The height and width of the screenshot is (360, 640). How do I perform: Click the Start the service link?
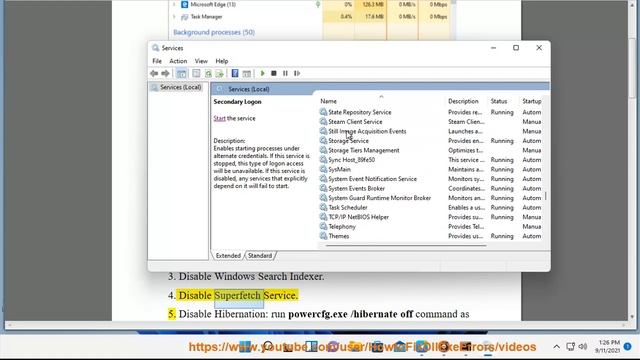[x=219, y=118]
